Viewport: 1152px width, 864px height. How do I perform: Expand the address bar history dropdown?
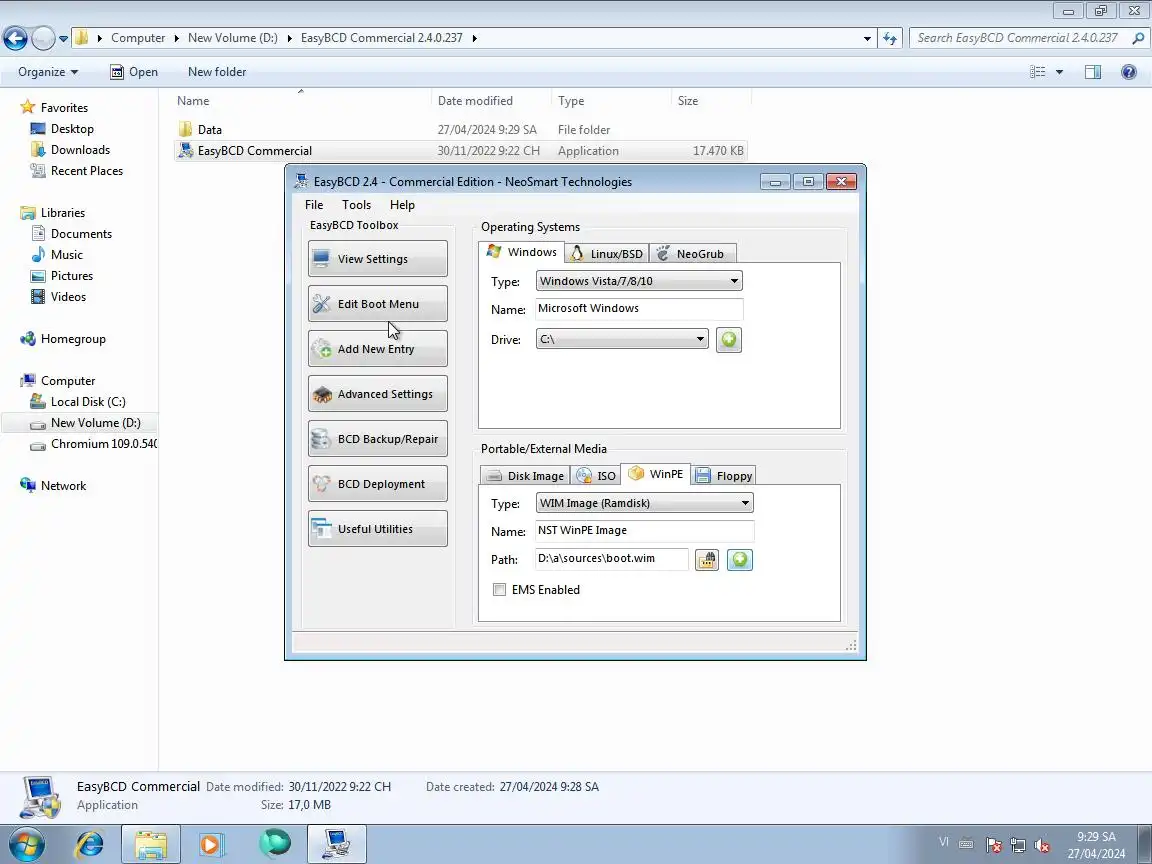point(867,38)
